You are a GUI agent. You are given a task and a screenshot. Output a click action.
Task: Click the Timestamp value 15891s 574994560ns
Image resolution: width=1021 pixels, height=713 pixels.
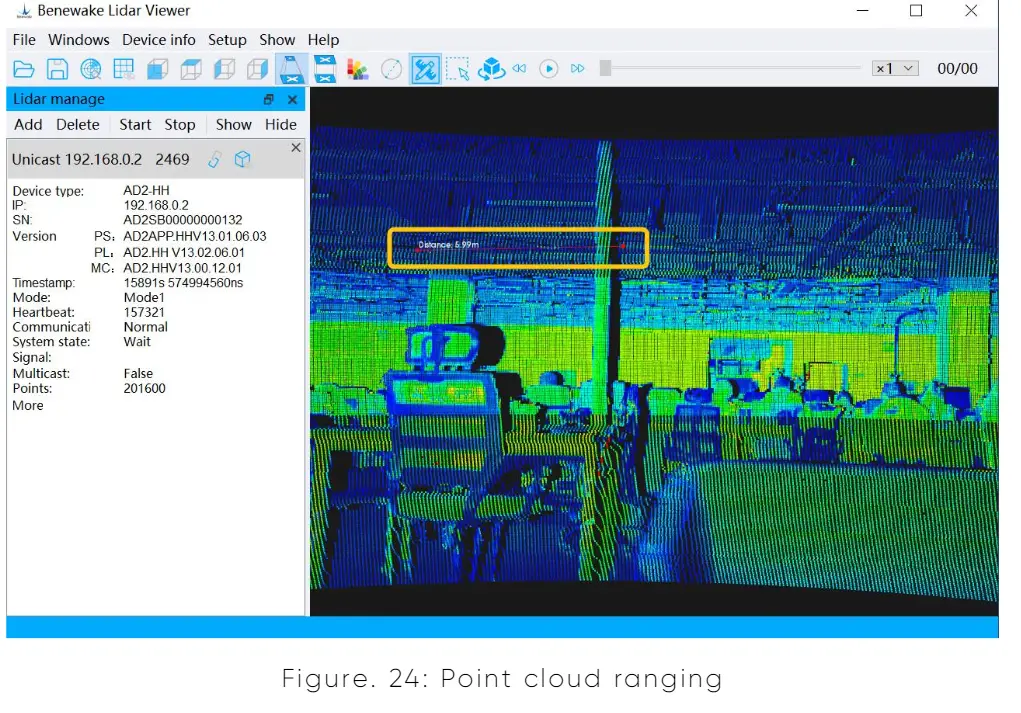click(x=184, y=283)
